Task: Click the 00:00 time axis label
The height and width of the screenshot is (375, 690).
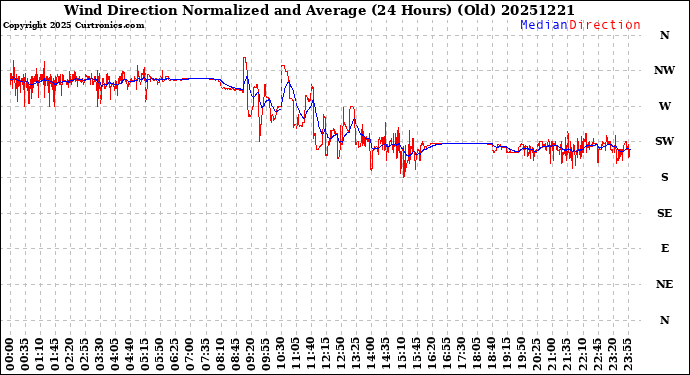Action: coord(10,354)
